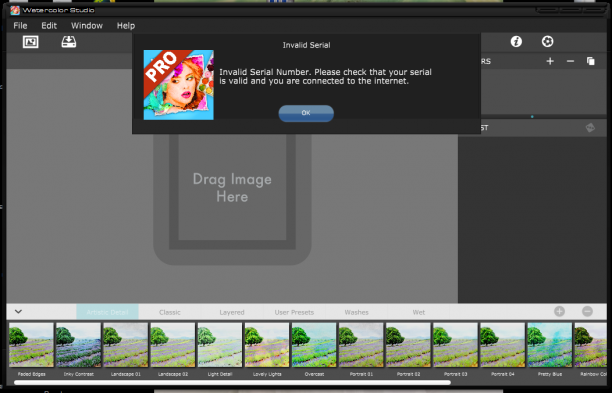Switch to the Washes presets tab
The width and height of the screenshot is (612, 393).
point(356,312)
